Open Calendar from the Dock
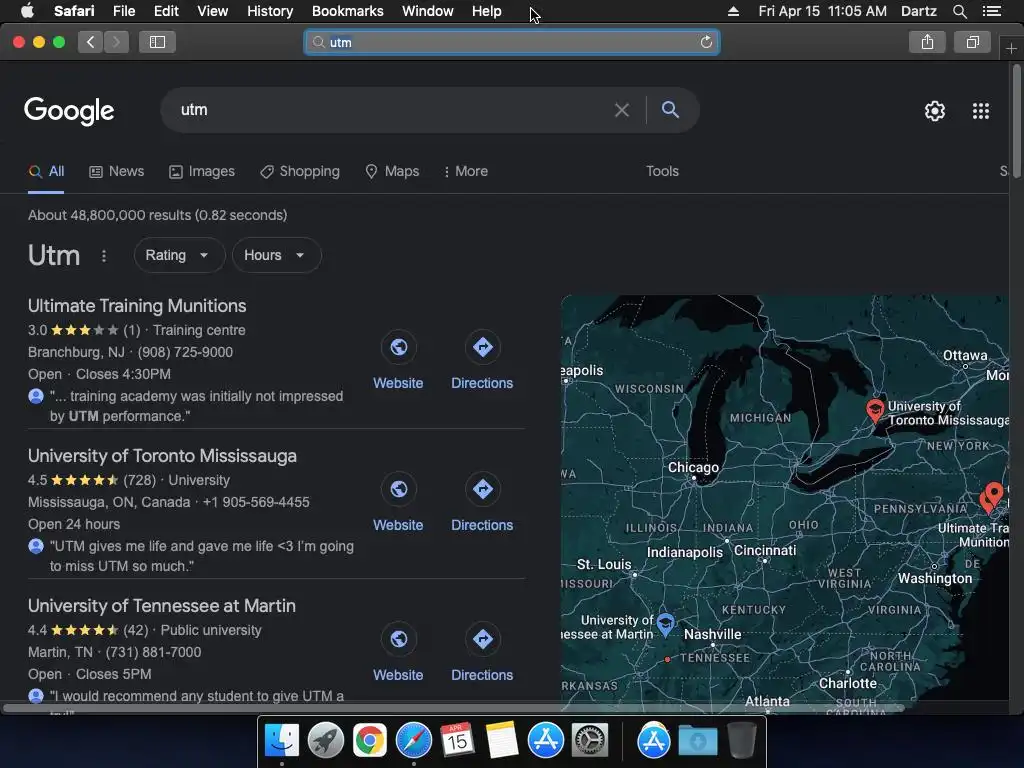This screenshot has width=1024, height=768. pos(457,741)
